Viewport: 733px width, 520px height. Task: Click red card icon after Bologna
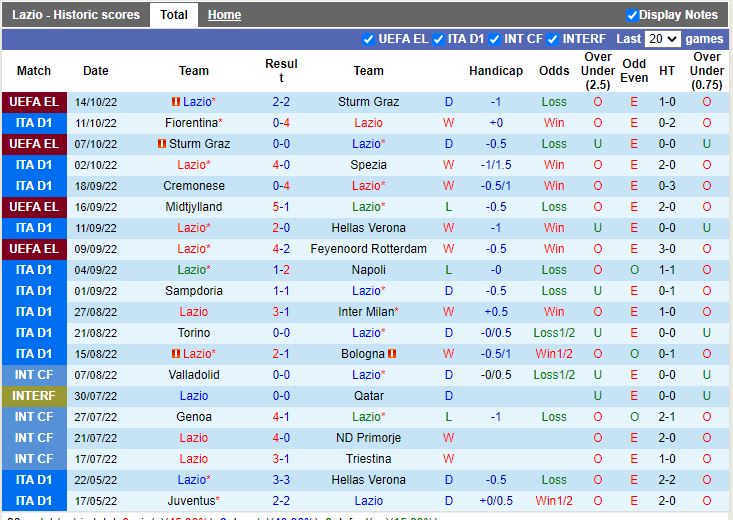click(x=392, y=354)
